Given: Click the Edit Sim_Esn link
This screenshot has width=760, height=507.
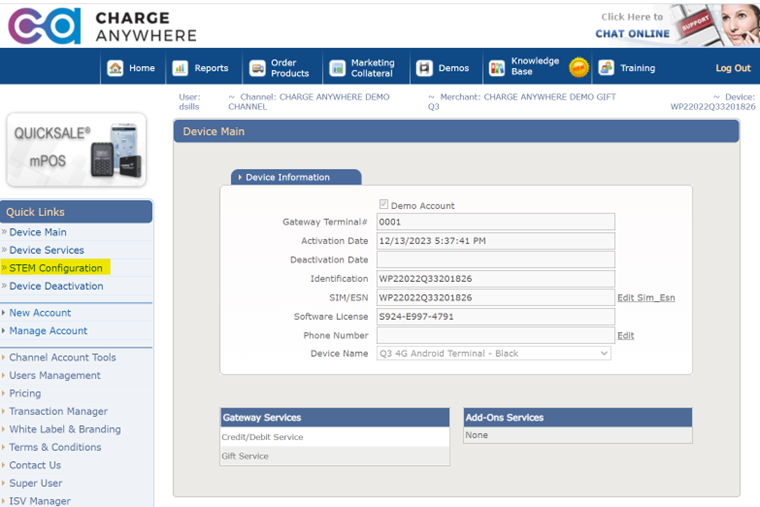Looking at the screenshot, I should (645, 298).
